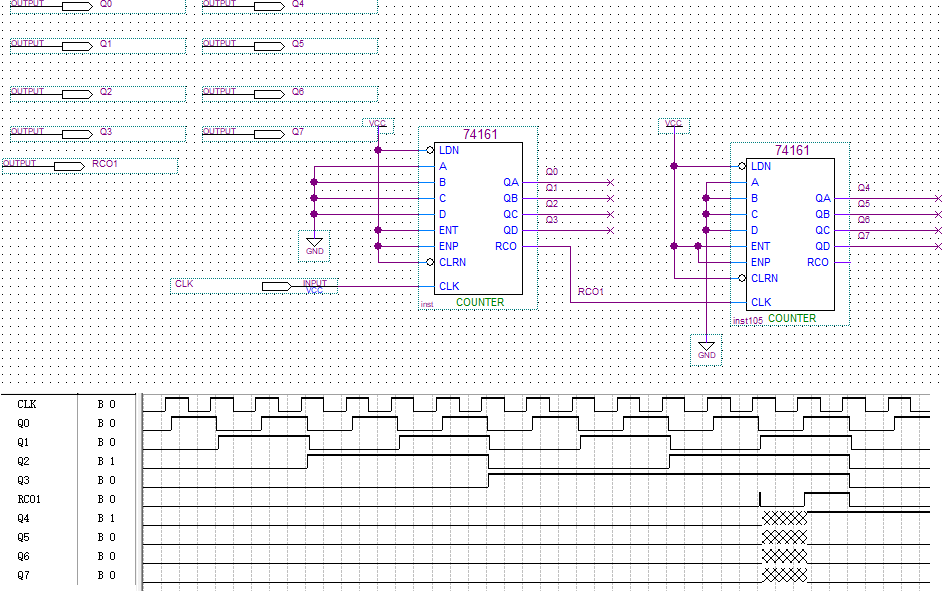
Task: Select the Q4 output pin symbol
Action: tap(290, 7)
